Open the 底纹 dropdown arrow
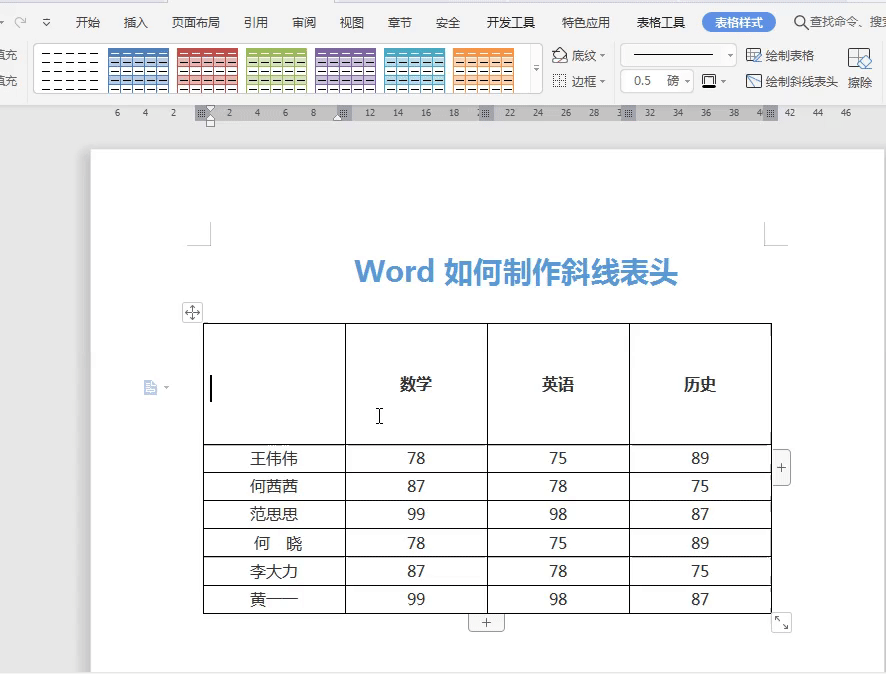Screen dimensions: 886x674 coord(602,55)
